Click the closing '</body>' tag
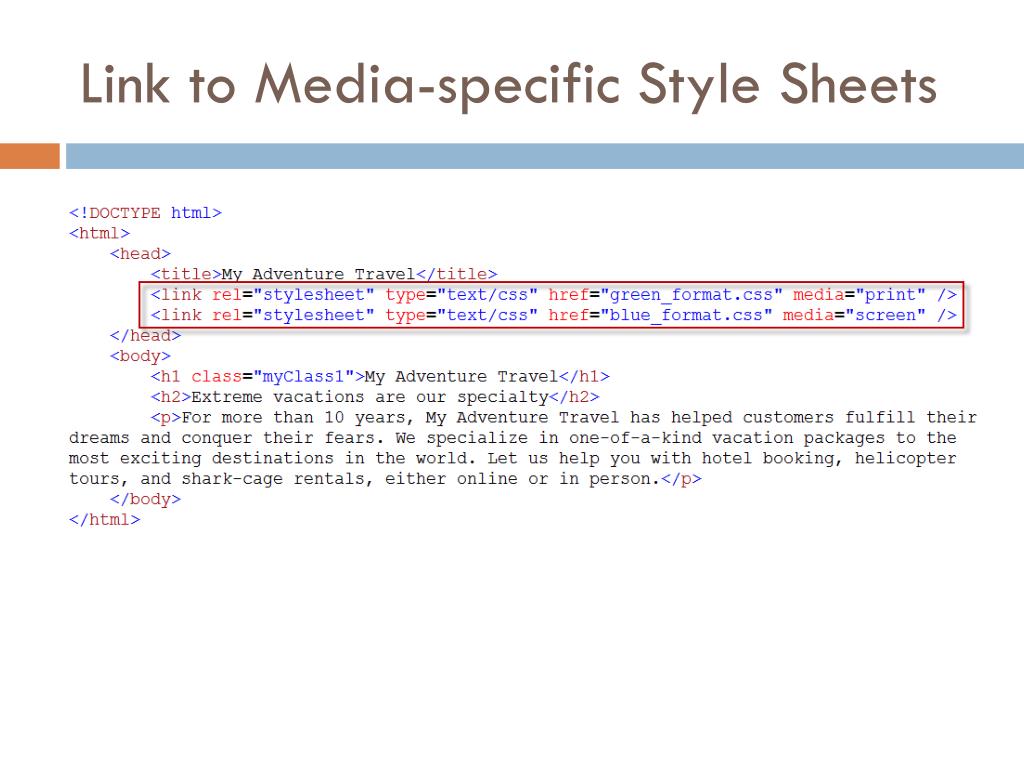 tap(146, 499)
